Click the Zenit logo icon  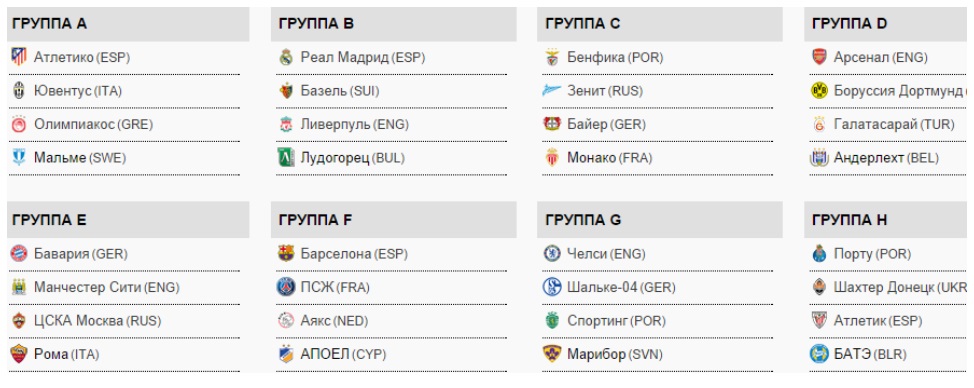tap(552, 91)
